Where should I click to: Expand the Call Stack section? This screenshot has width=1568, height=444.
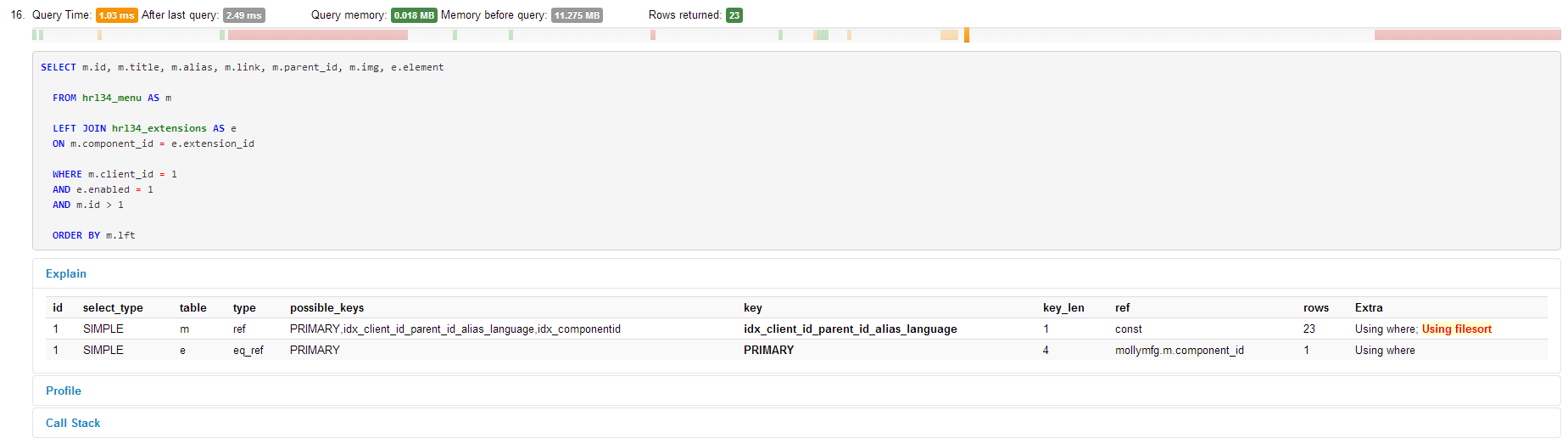pos(73,423)
